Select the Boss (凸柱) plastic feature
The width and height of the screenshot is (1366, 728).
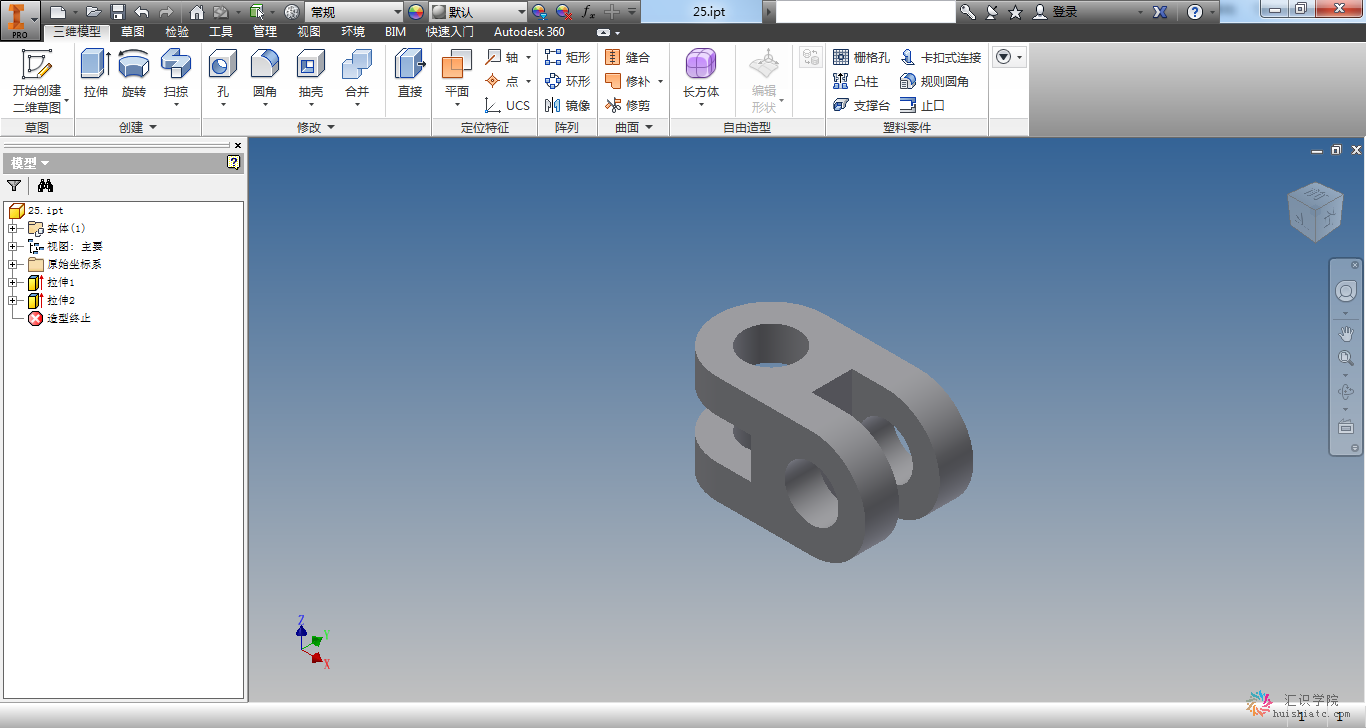(856, 81)
